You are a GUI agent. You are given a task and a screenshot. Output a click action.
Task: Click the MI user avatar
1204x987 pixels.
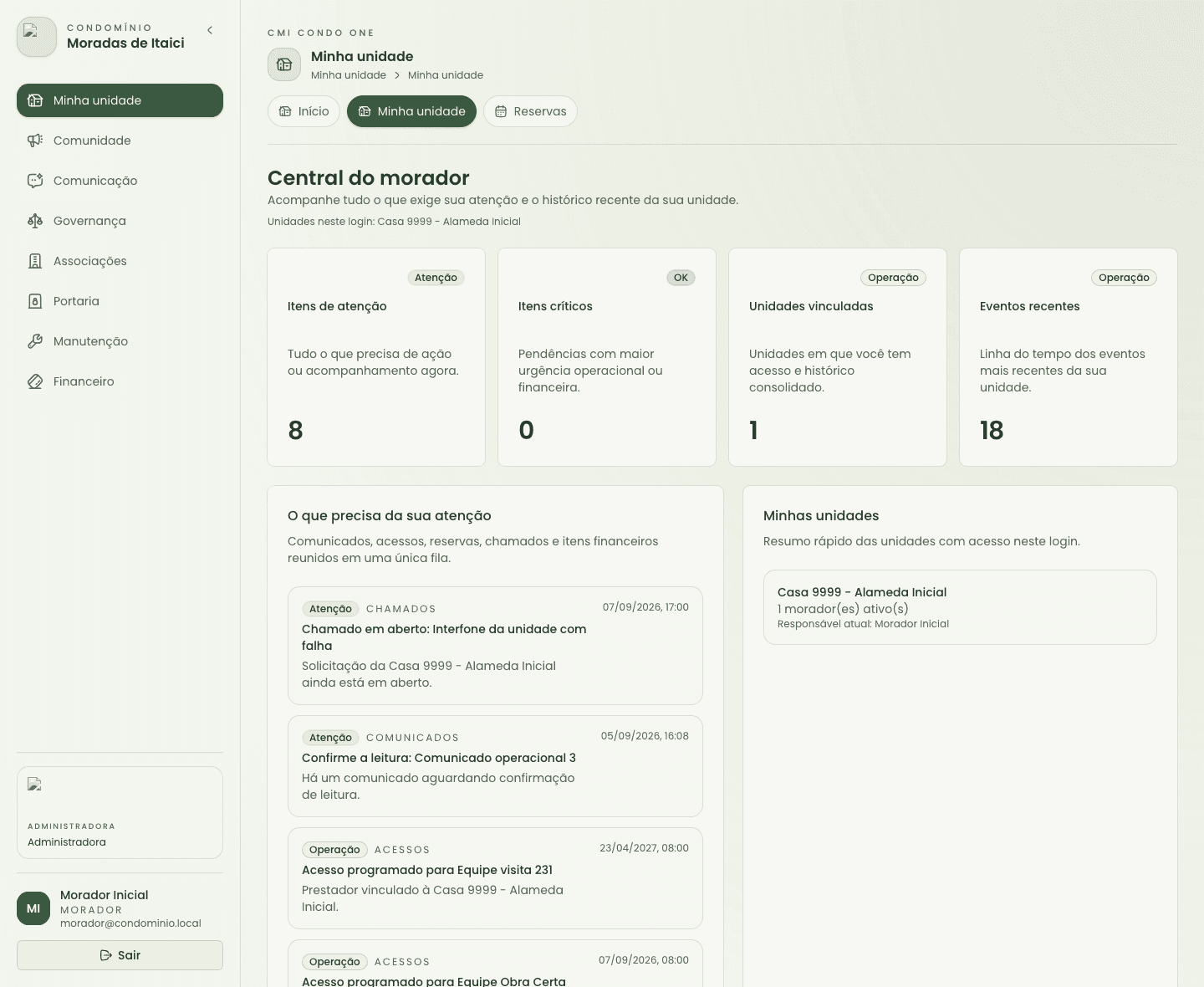click(x=33, y=908)
